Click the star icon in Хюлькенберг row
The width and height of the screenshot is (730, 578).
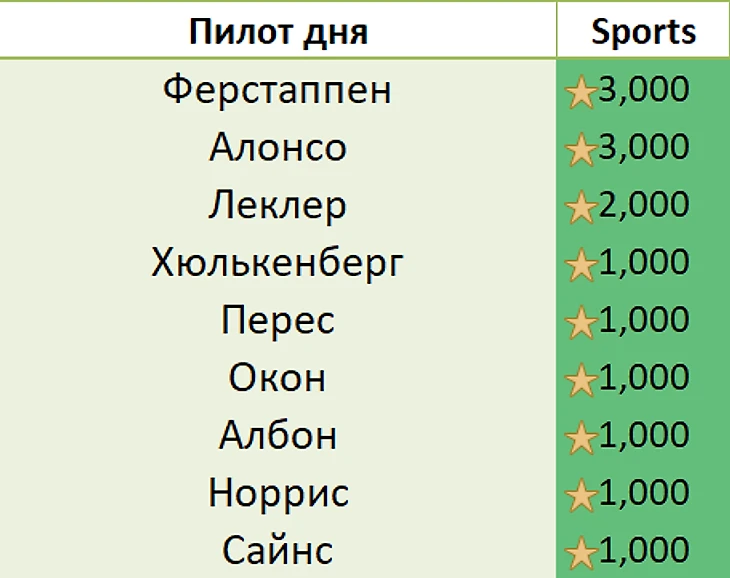(x=580, y=266)
